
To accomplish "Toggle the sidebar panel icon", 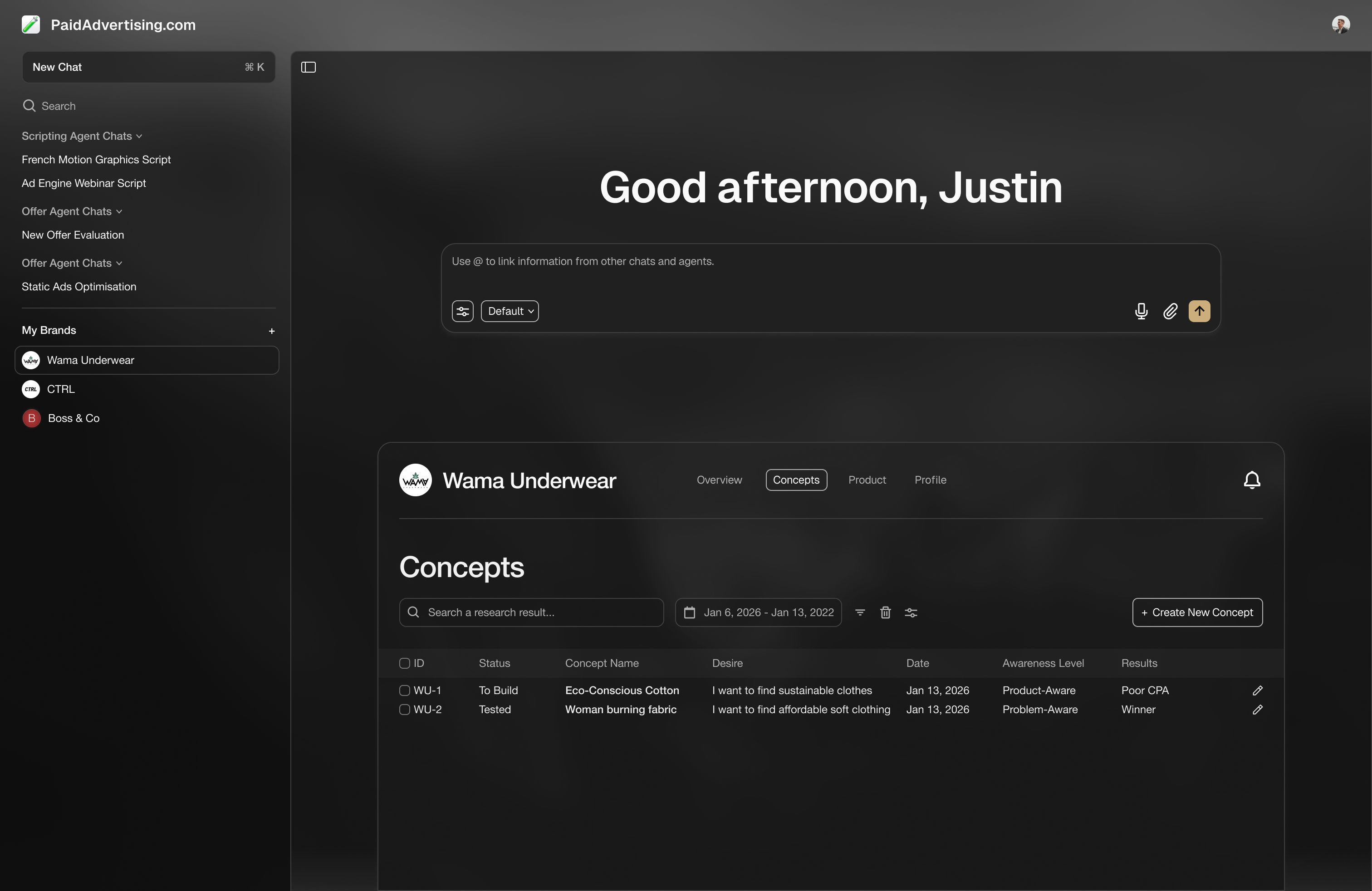I will tap(309, 68).
